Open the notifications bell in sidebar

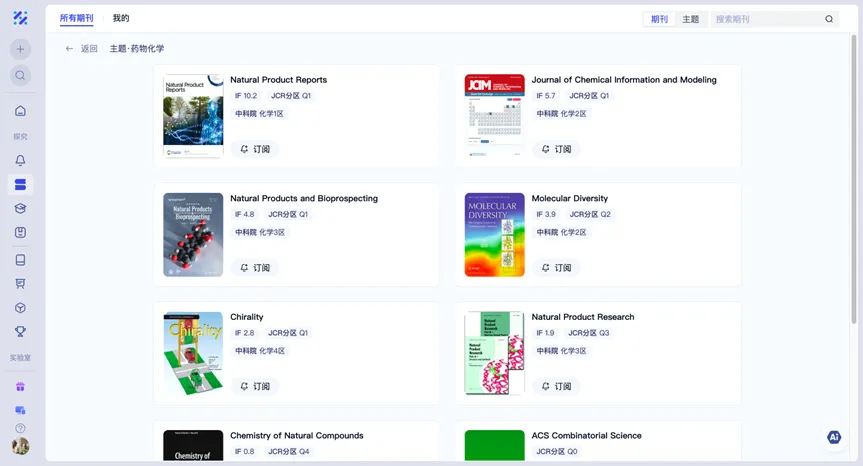20,160
